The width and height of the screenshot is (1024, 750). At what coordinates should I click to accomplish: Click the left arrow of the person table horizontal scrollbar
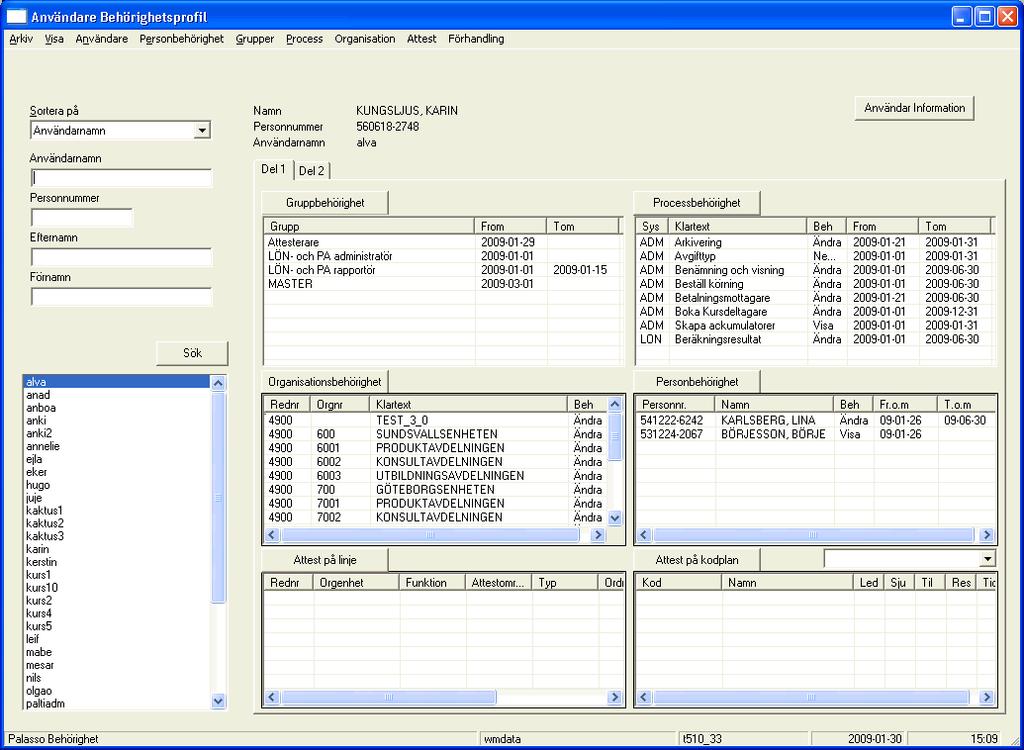coord(644,535)
